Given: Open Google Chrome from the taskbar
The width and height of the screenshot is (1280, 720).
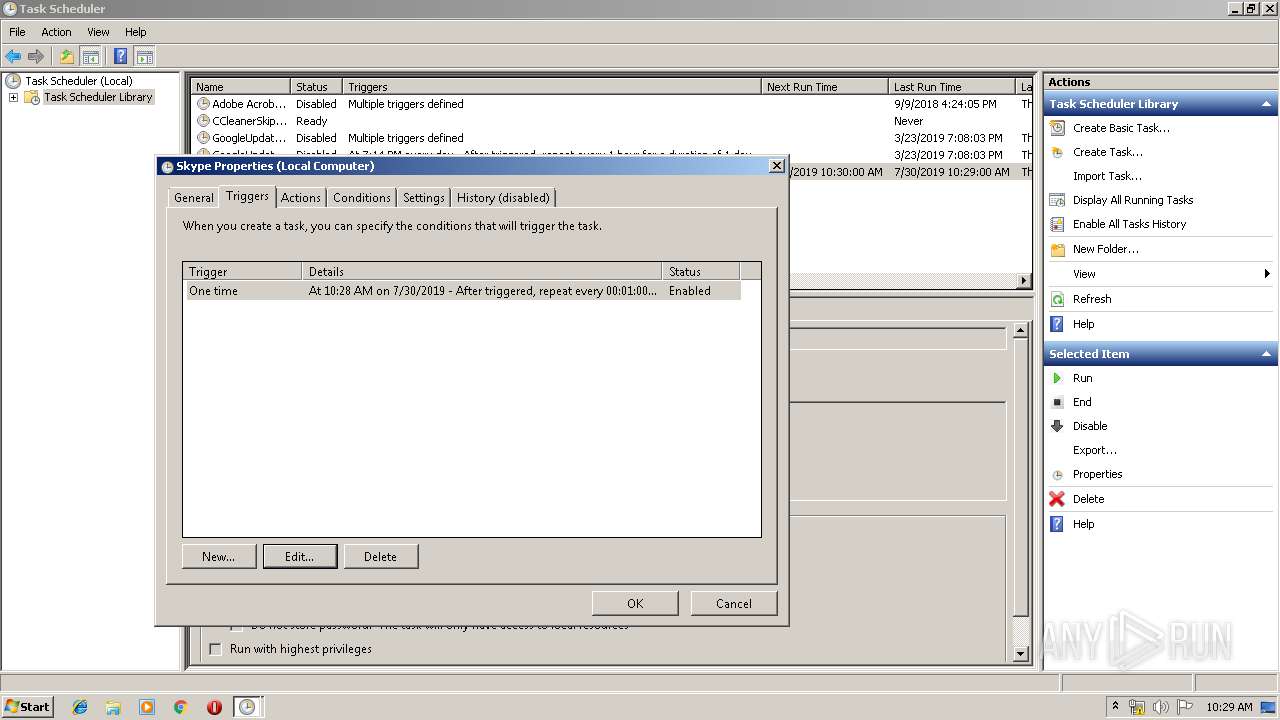Looking at the screenshot, I should click(181, 707).
